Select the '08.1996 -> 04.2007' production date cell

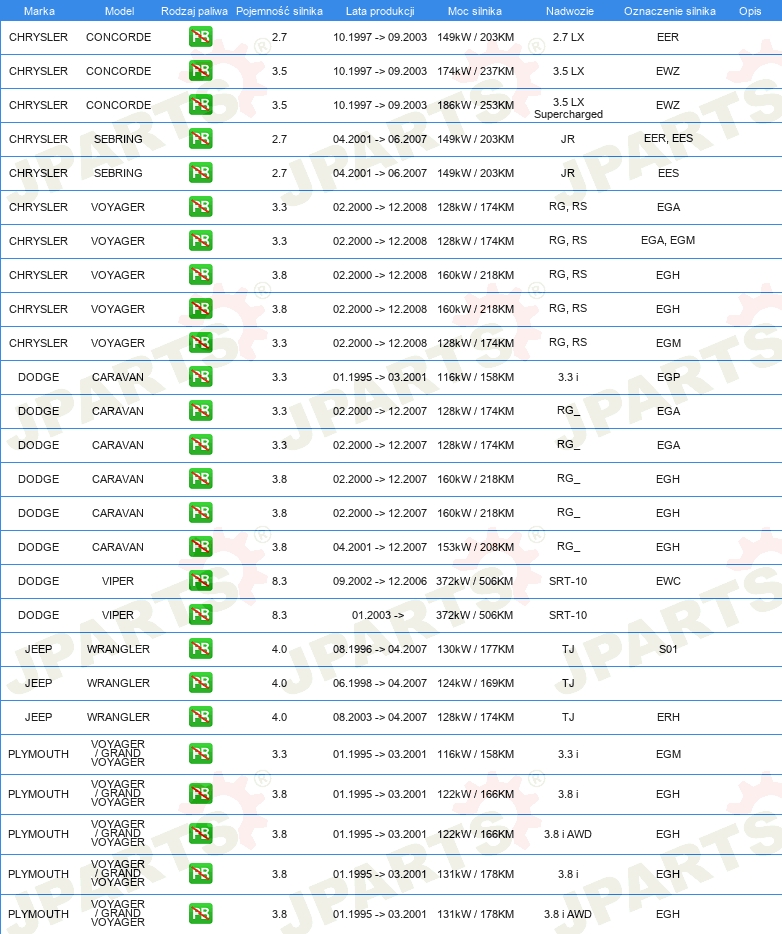(x=380, y=649)
